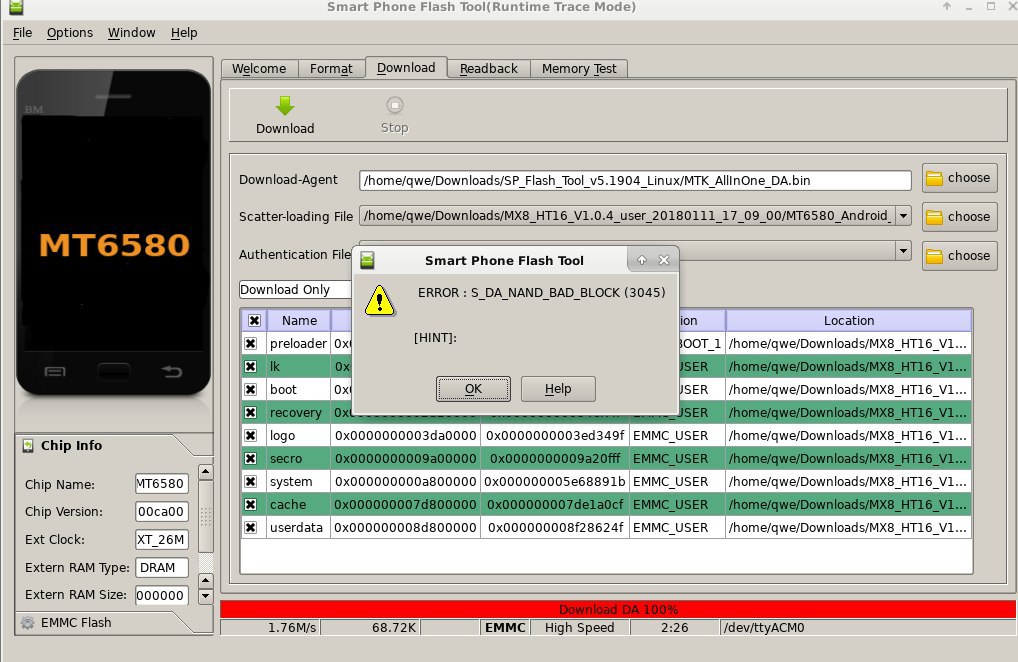
Task: Open the Download Only mode combo box
Action: pyautogui.click(x=295, y=289)
